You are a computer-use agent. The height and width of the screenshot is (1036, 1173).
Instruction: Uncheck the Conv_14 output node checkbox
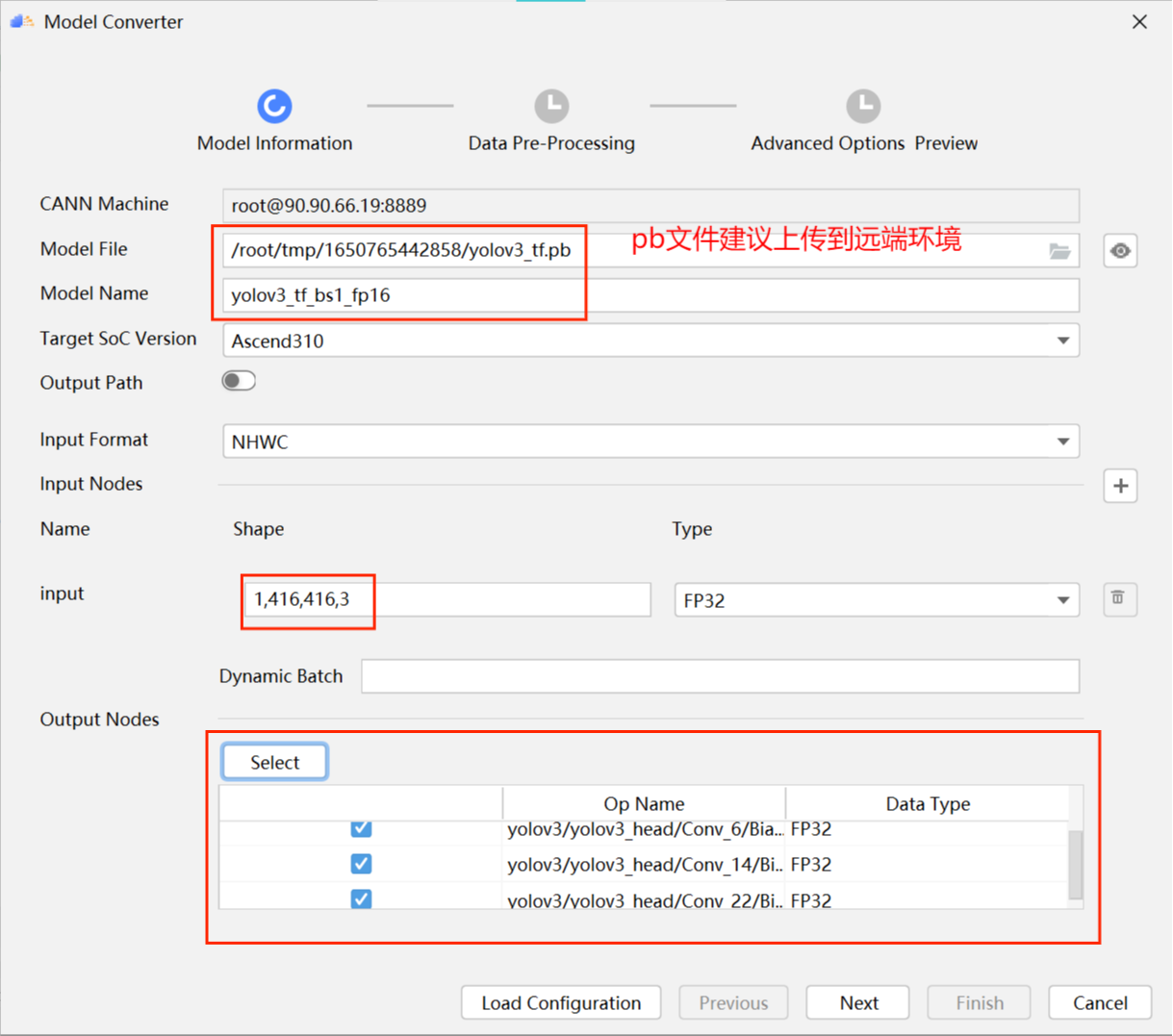(361, 864)
